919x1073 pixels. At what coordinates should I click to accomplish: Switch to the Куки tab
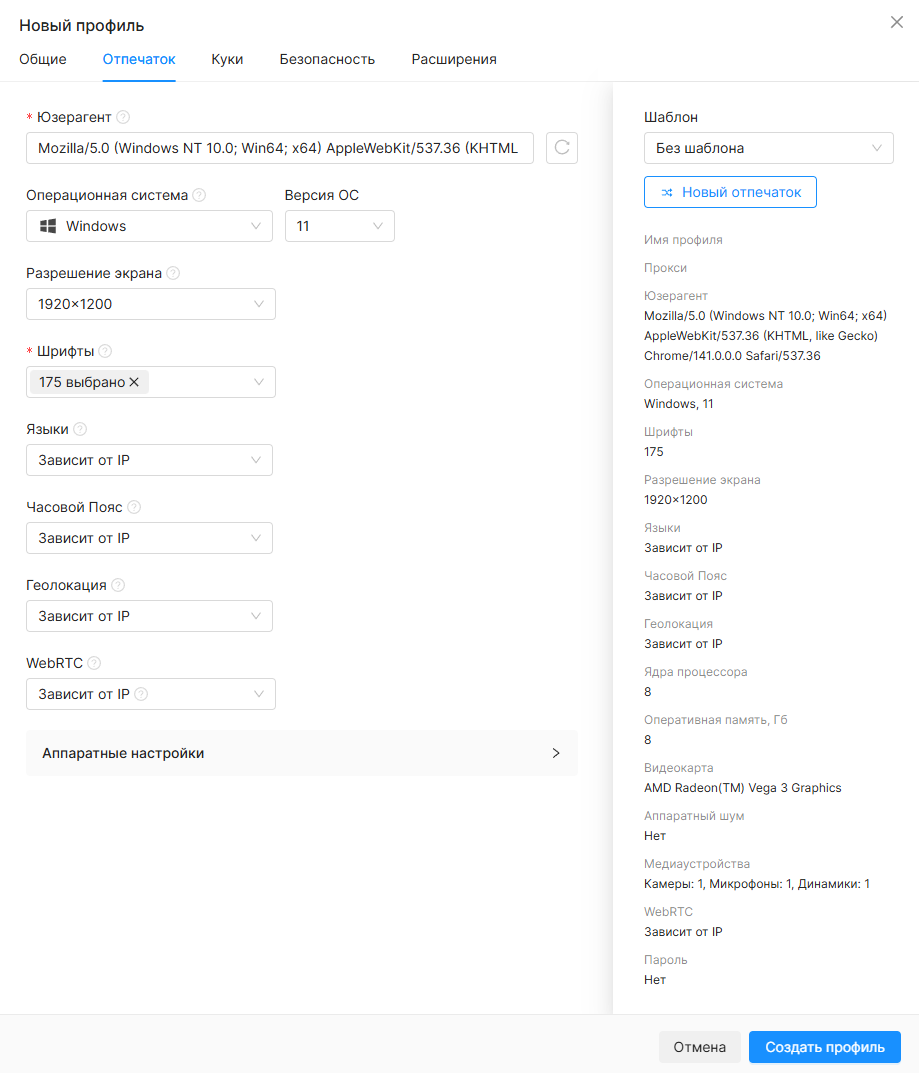[227, 60]
